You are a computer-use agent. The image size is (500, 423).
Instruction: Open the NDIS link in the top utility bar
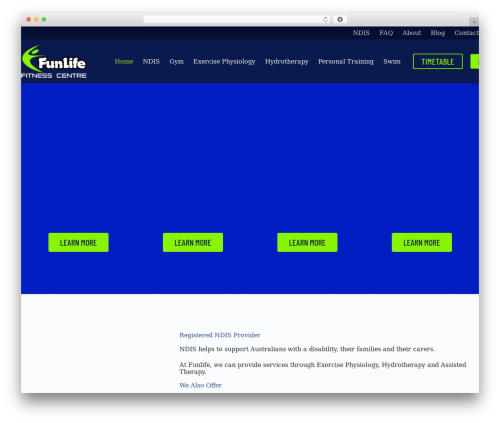tap(361, 33)
